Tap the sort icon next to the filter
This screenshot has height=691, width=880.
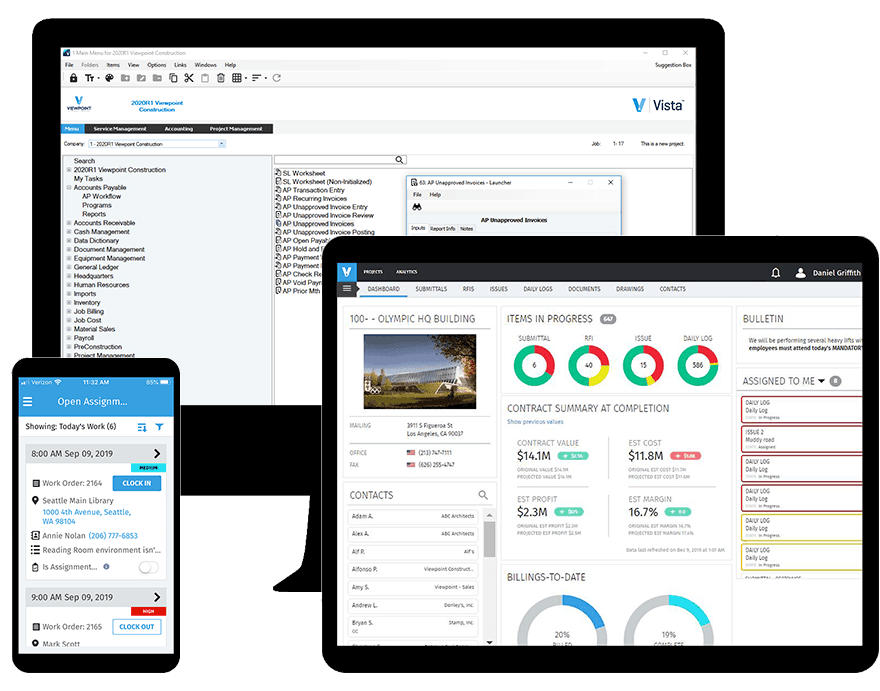(142, 427)
